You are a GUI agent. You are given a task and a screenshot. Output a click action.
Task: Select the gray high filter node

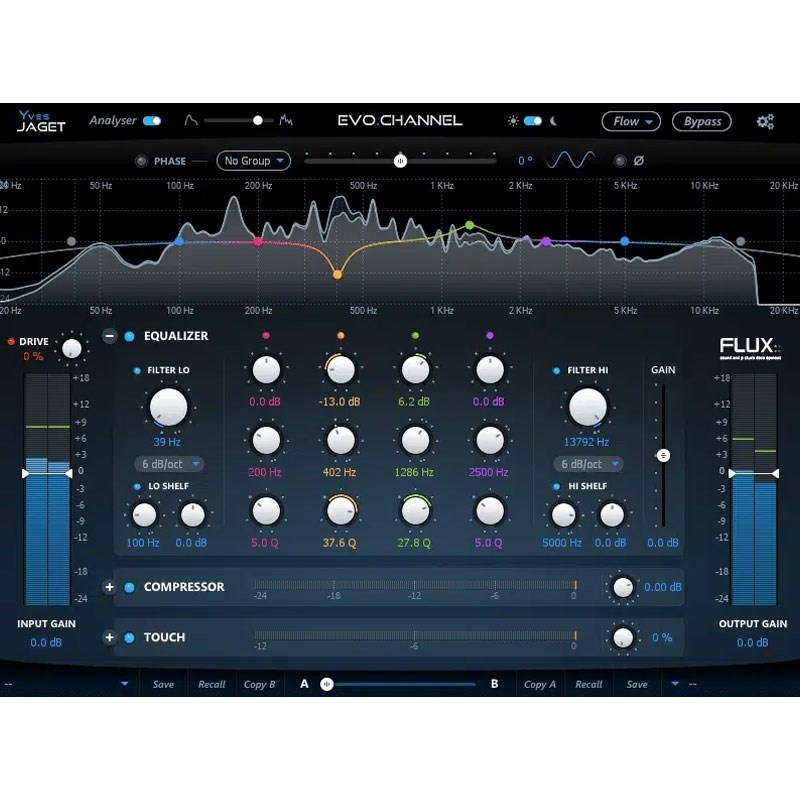pyautogui.click(x=740, y=241)
